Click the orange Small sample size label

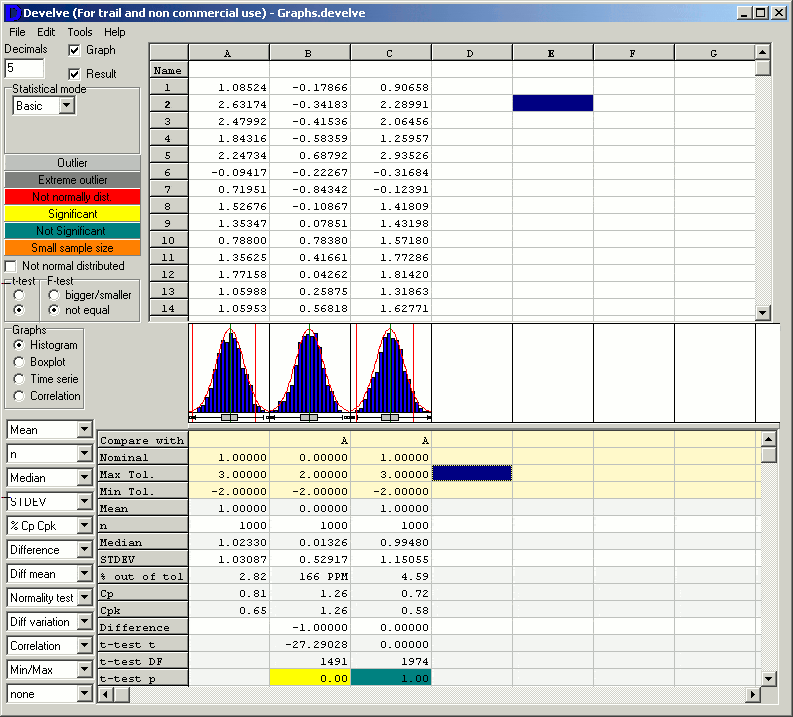click(72, 248)
